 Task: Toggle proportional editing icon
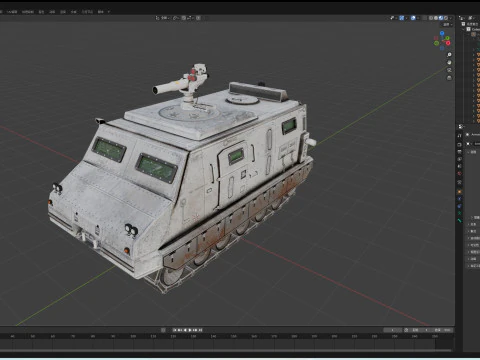[198, 18]
